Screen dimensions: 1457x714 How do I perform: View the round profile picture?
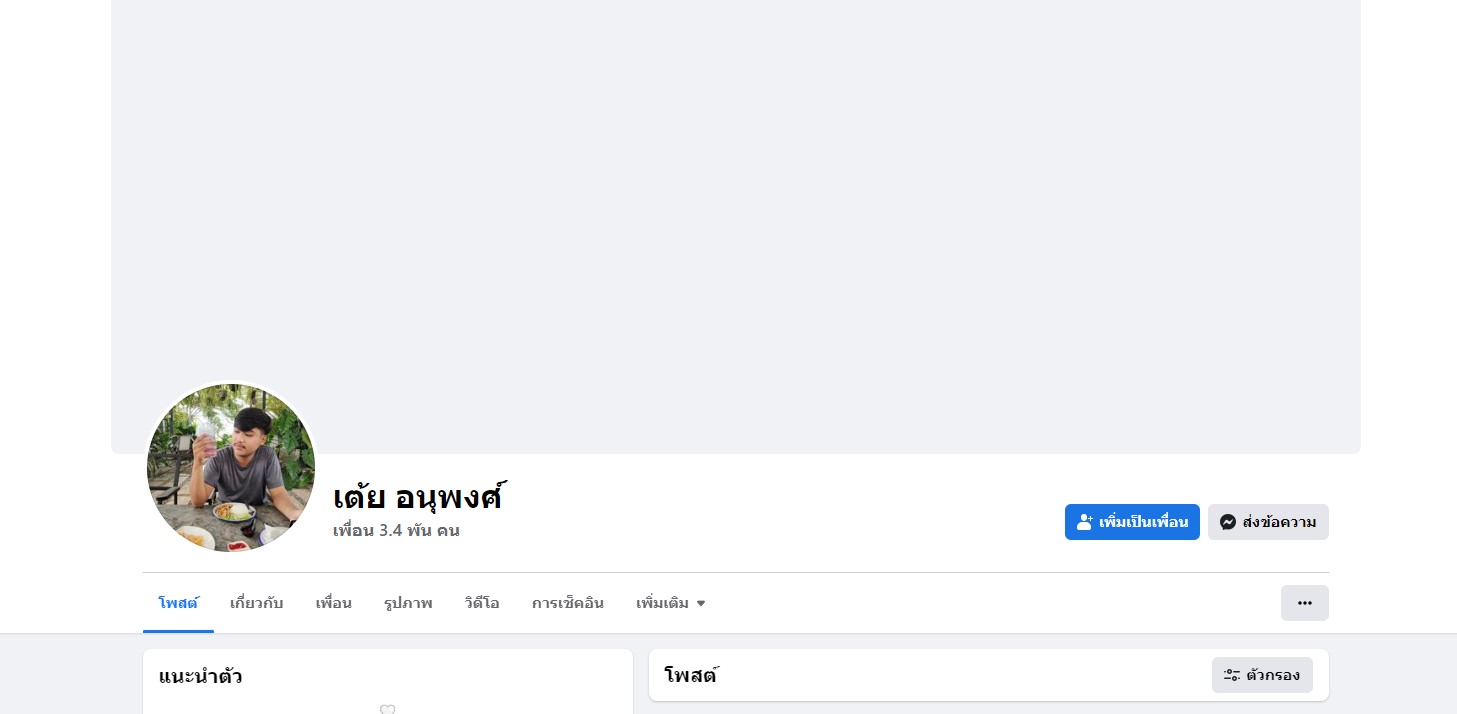(231, 468)
